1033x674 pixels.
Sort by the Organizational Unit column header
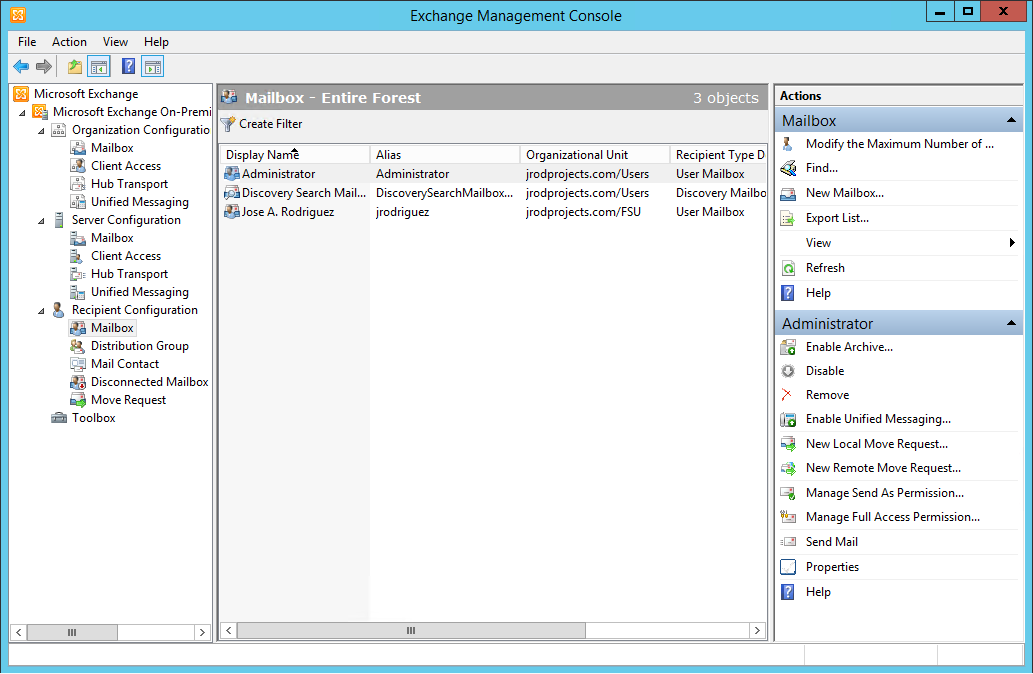595,155
